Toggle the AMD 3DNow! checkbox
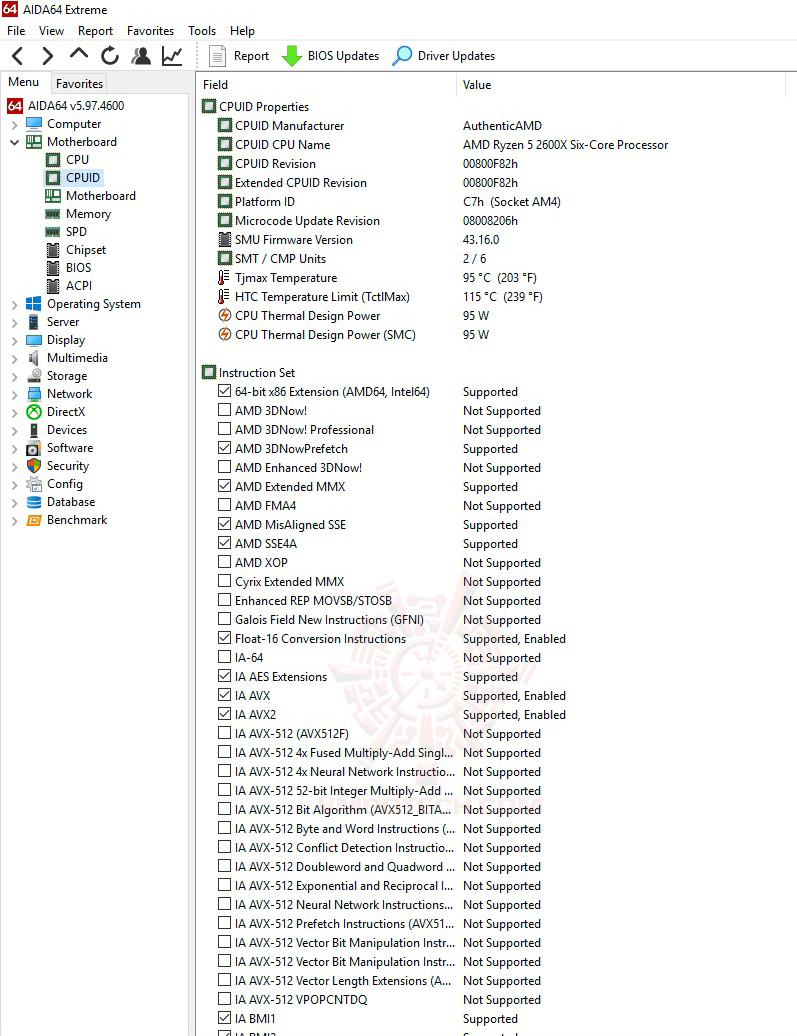This screenshot has height=1036, width=797. [225, 410]
